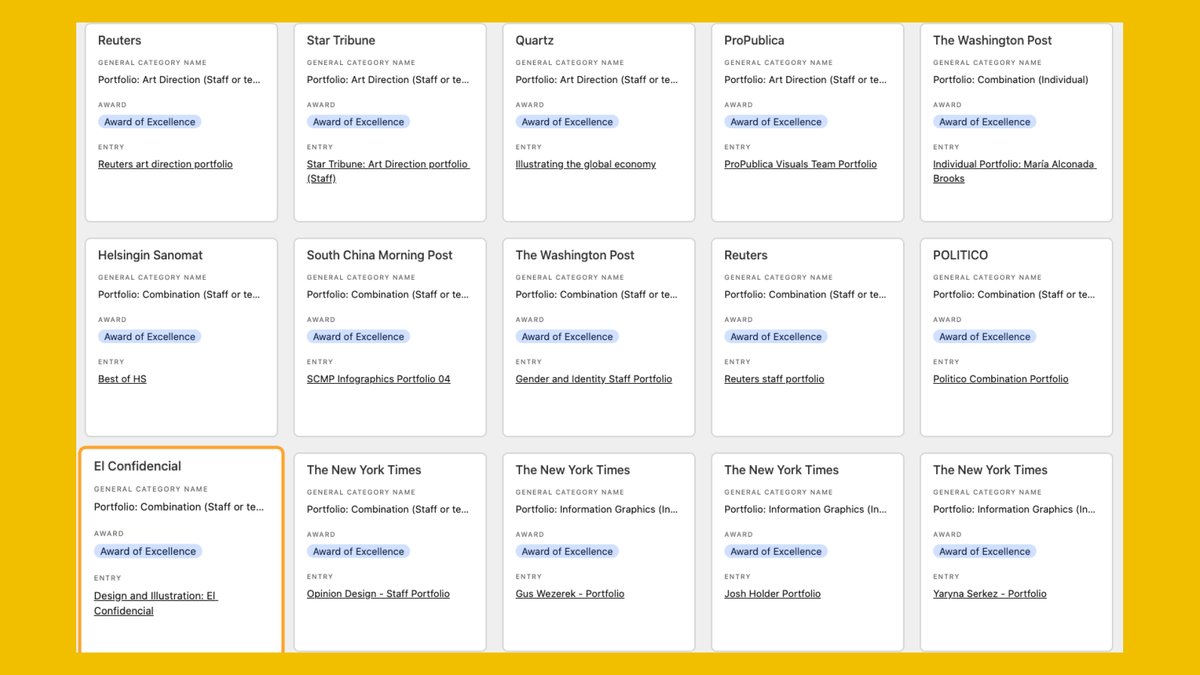Click Award of Excellence badge in Star Tribune card
1200x675 pixels.
pyautogui.click(x=358, y=122)
